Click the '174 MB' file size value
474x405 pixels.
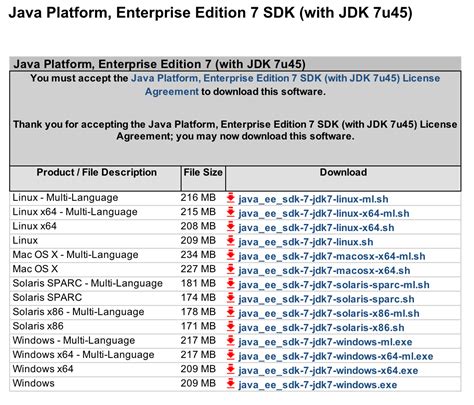point(198,298)
